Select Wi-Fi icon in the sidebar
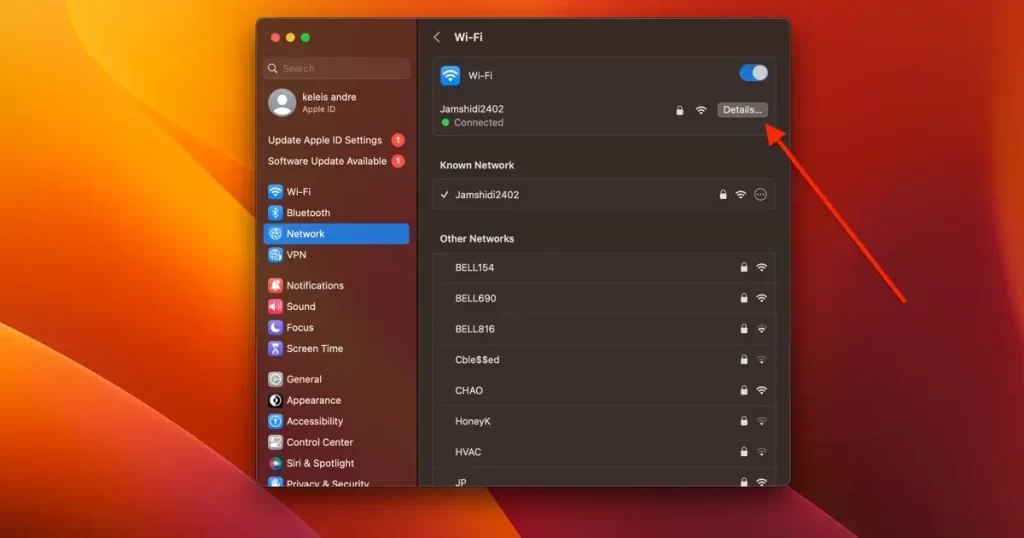 tap(276, 192)
